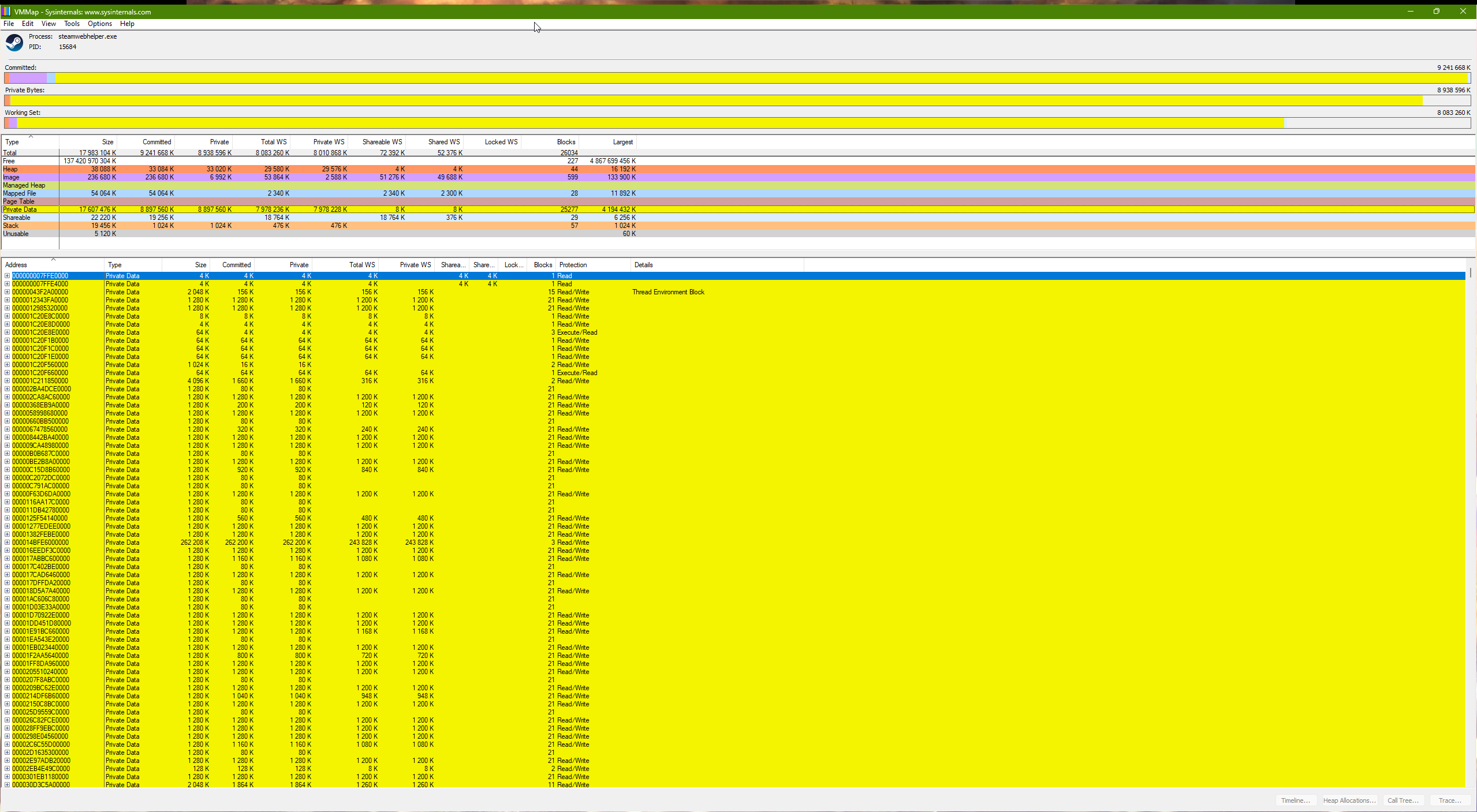
Task: Click the Timeline button
Action: click(x=1295, y=800)
